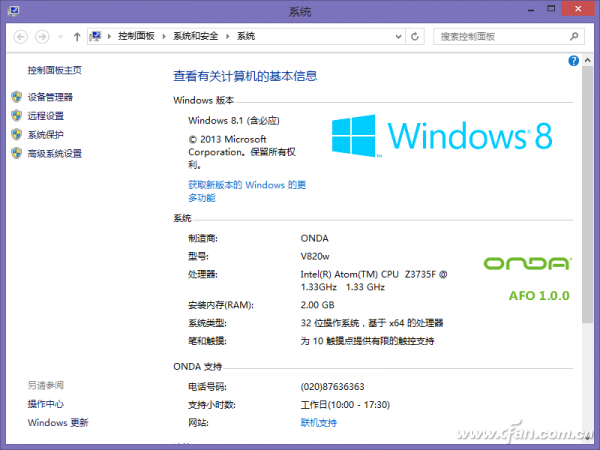Minimize the 系统 window
600x450 pixels.
(x=531, y=10)
